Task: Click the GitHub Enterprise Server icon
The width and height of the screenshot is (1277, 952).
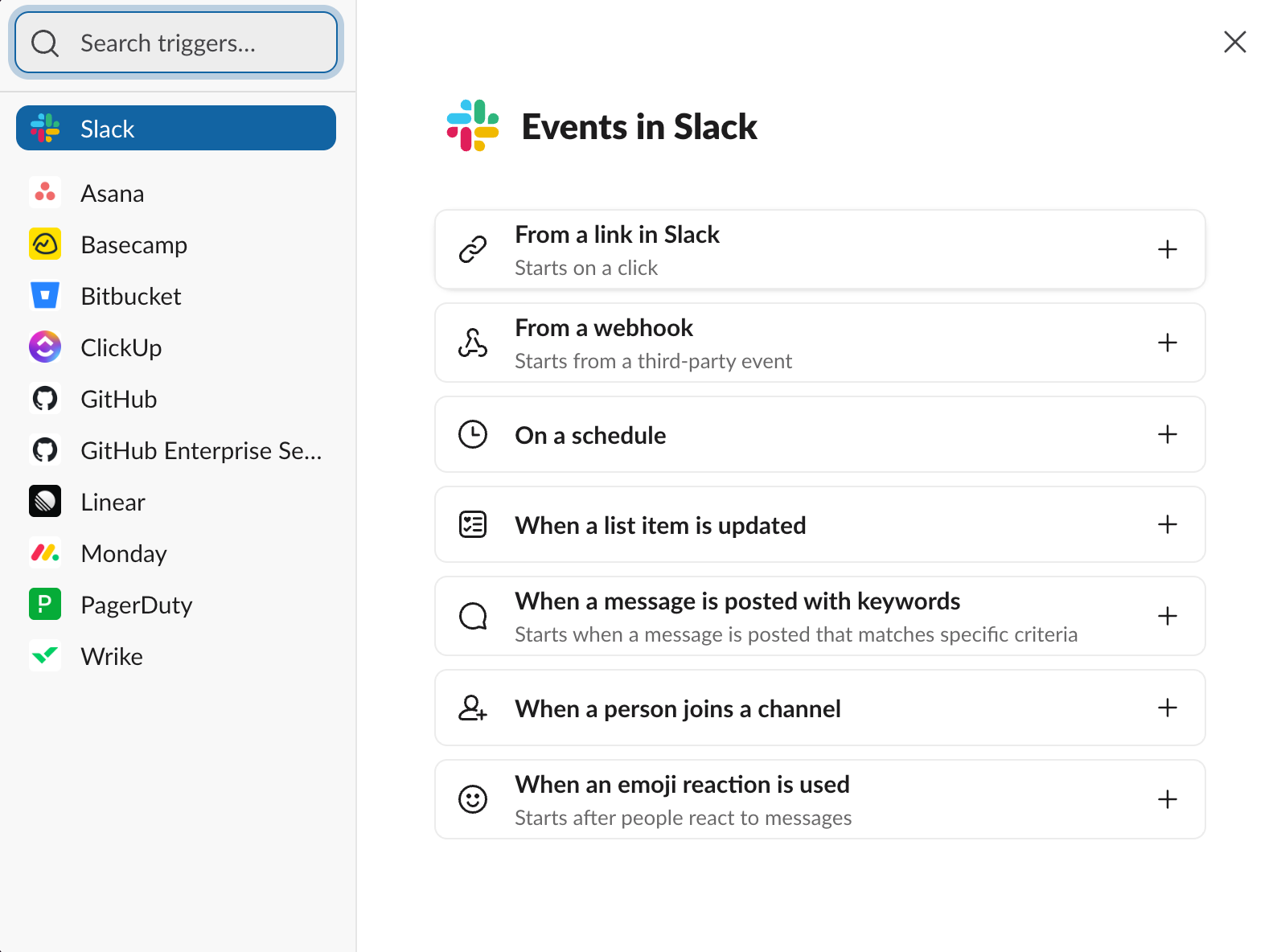Action: [45, 450]
